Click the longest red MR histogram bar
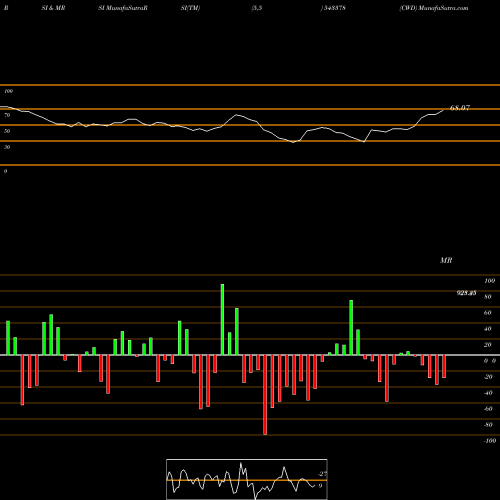500x500 pixels. (265, 395)
